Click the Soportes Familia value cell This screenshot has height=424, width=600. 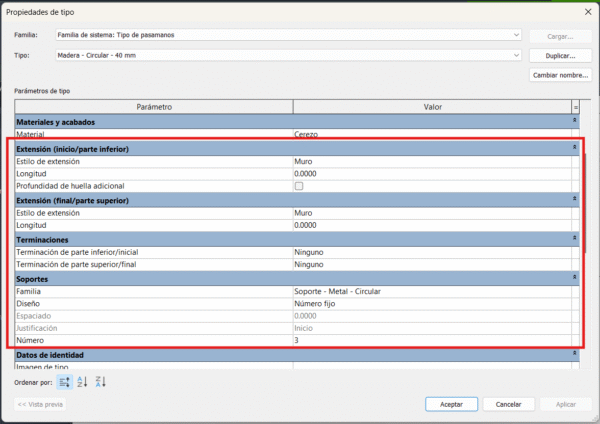pyautogui.click(x=430, y=291)
